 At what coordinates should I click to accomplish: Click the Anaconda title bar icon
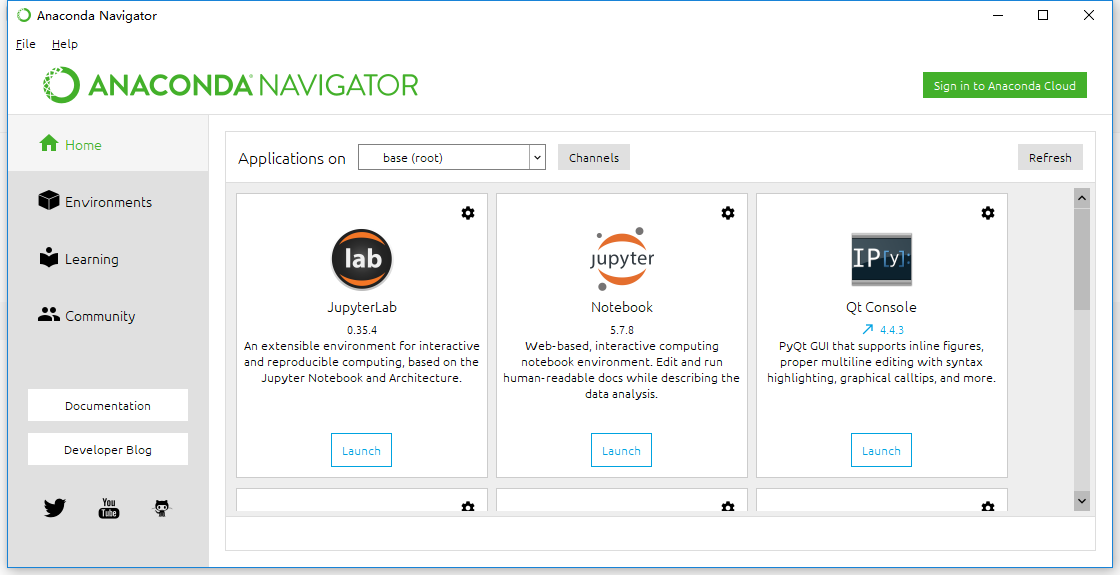pyautogui.click(x=24, y=15)
